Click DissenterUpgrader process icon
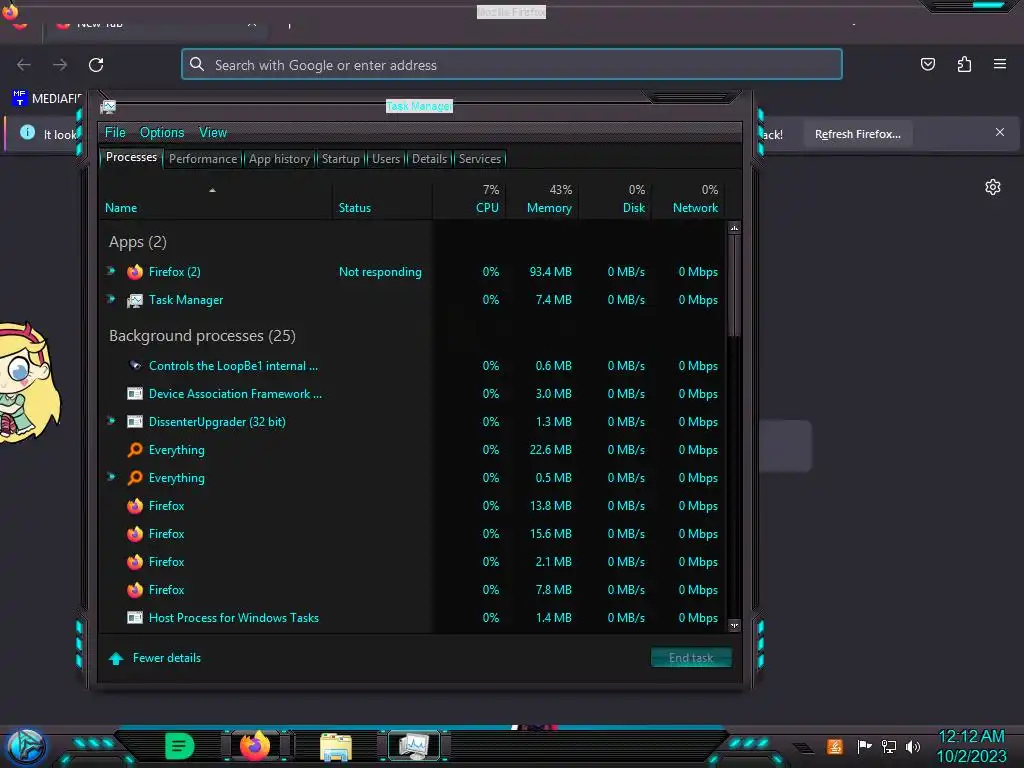 pos(135,422)
